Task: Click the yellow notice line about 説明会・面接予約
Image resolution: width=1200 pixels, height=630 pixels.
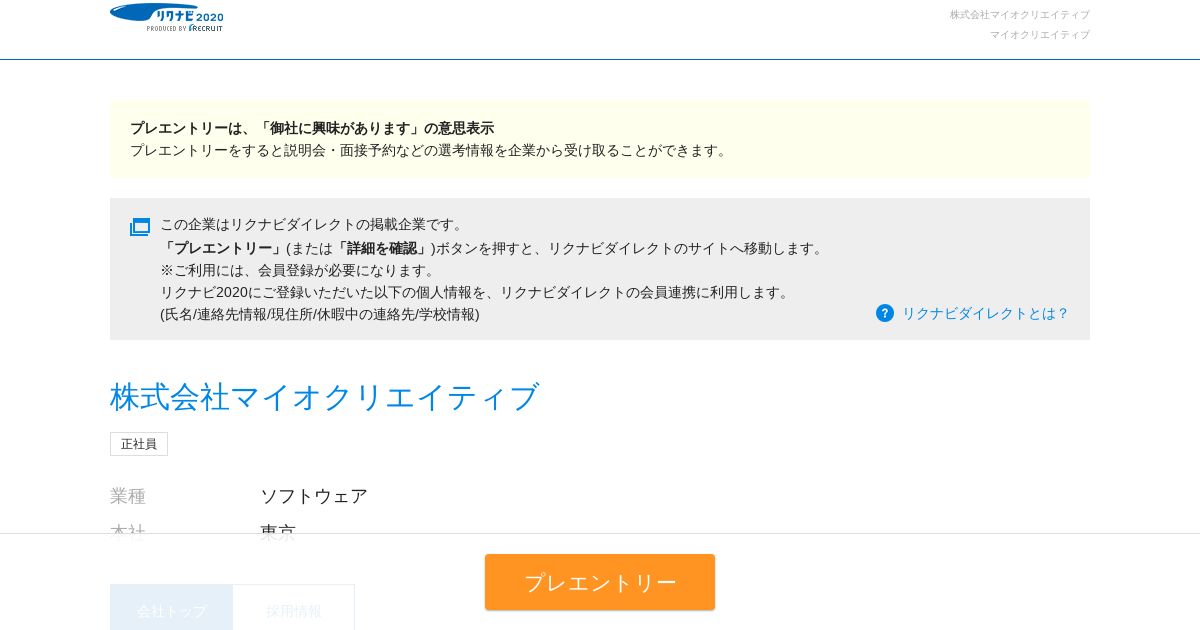Action: point(430,150)
